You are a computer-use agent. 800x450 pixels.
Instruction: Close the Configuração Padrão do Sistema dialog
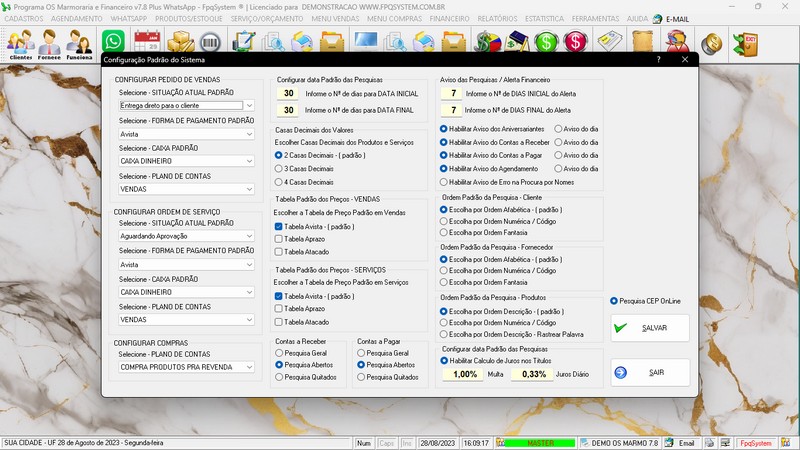(685, 60)
